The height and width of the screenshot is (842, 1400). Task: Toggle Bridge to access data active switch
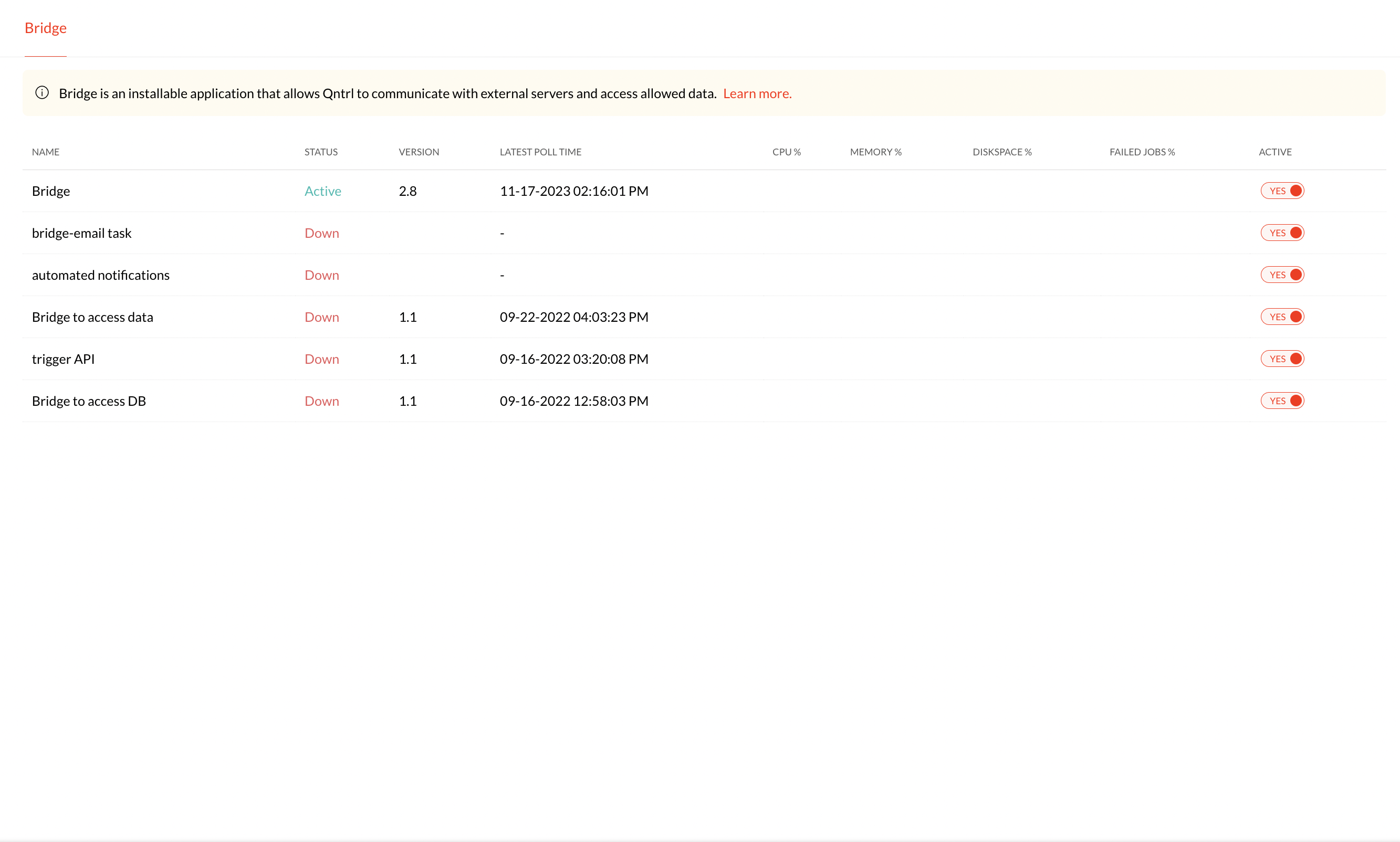click(x=1282, y=317)
